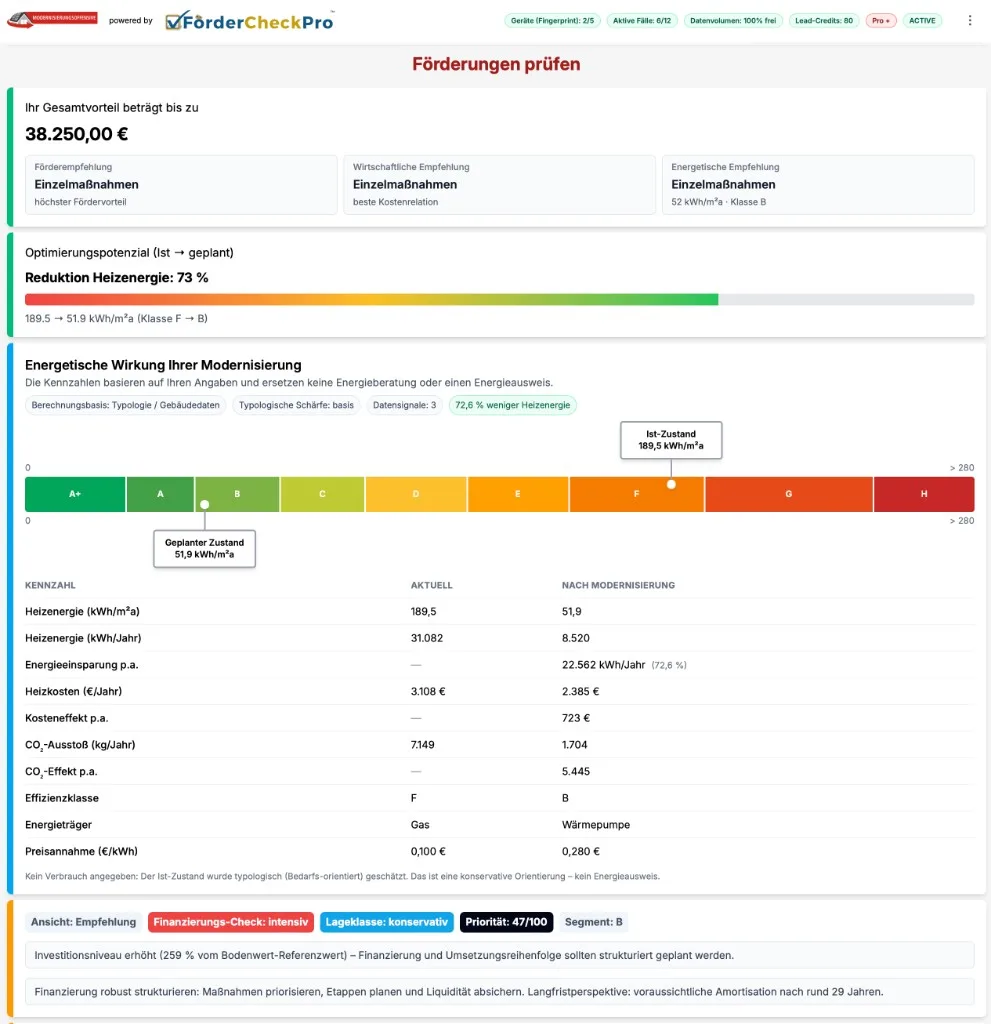Click the ACTIVE status badge
The image size is (991, 1024).
[922, 21]
